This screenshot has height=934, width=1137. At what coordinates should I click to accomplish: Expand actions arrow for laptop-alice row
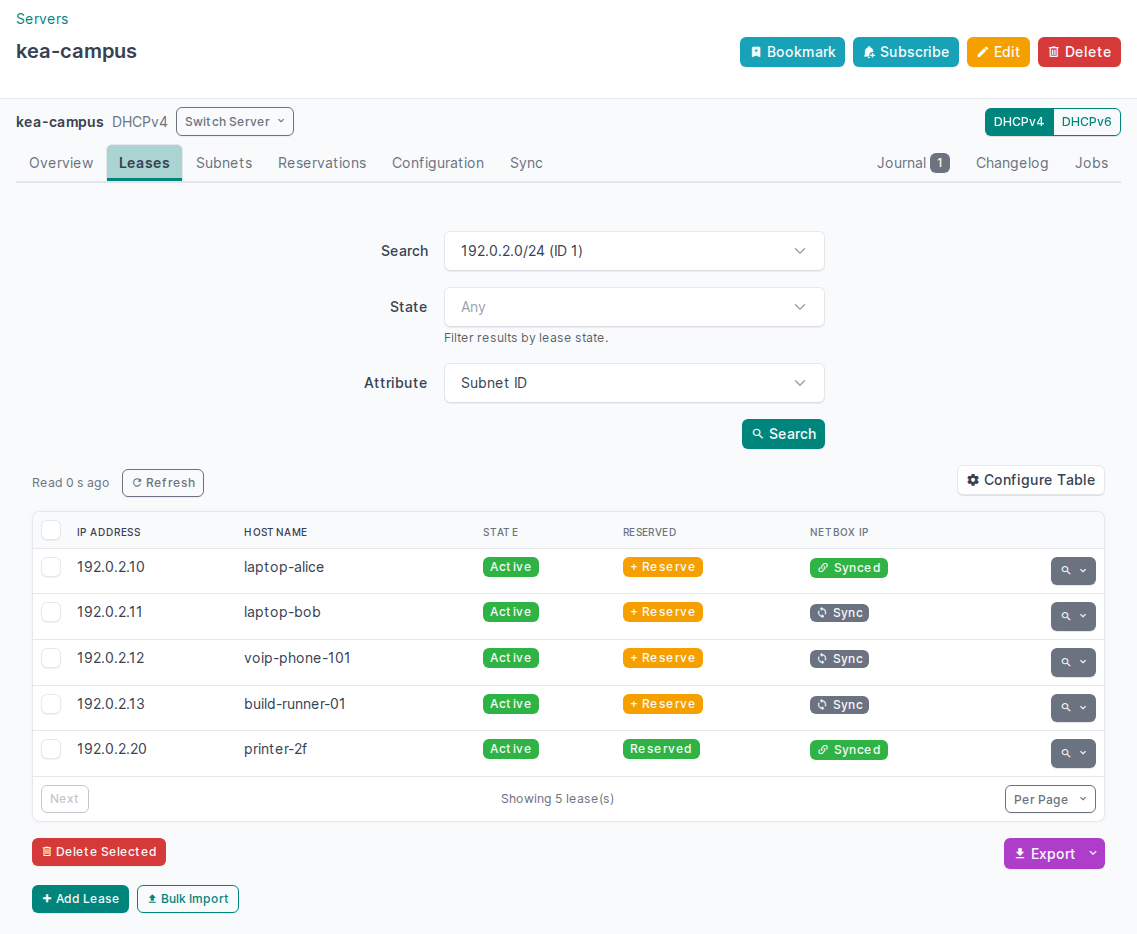1083,571
